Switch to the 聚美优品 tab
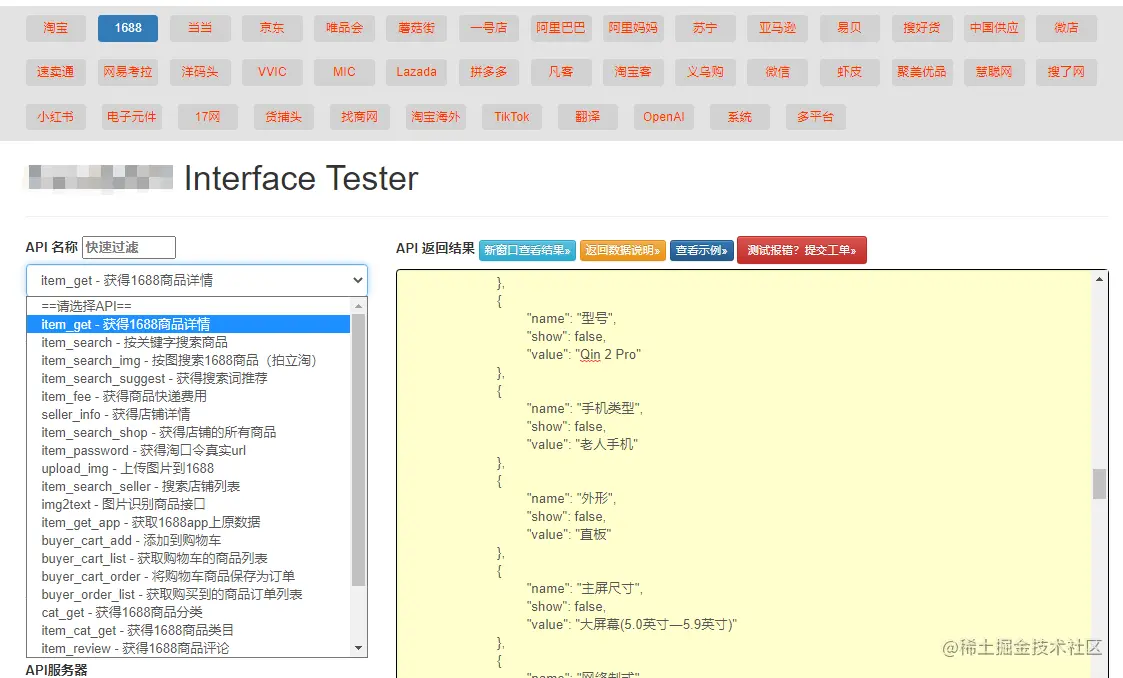 (x=922, y=72)
